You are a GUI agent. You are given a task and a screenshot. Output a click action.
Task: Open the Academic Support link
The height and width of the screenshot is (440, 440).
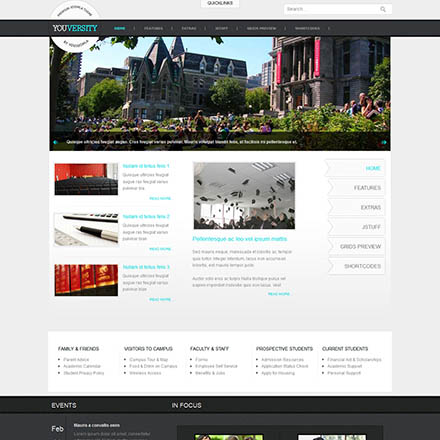pos(345,366)
